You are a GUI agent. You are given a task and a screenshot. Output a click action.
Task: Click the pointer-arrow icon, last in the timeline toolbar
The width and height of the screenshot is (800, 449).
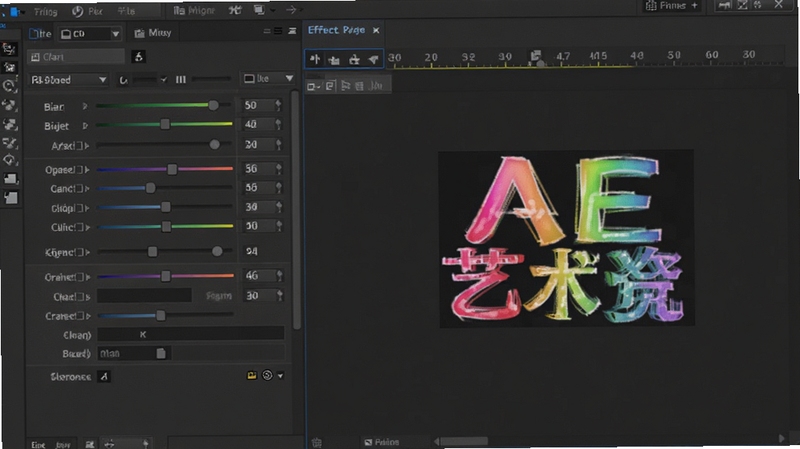pyautogui.click(x=373, y=60)
